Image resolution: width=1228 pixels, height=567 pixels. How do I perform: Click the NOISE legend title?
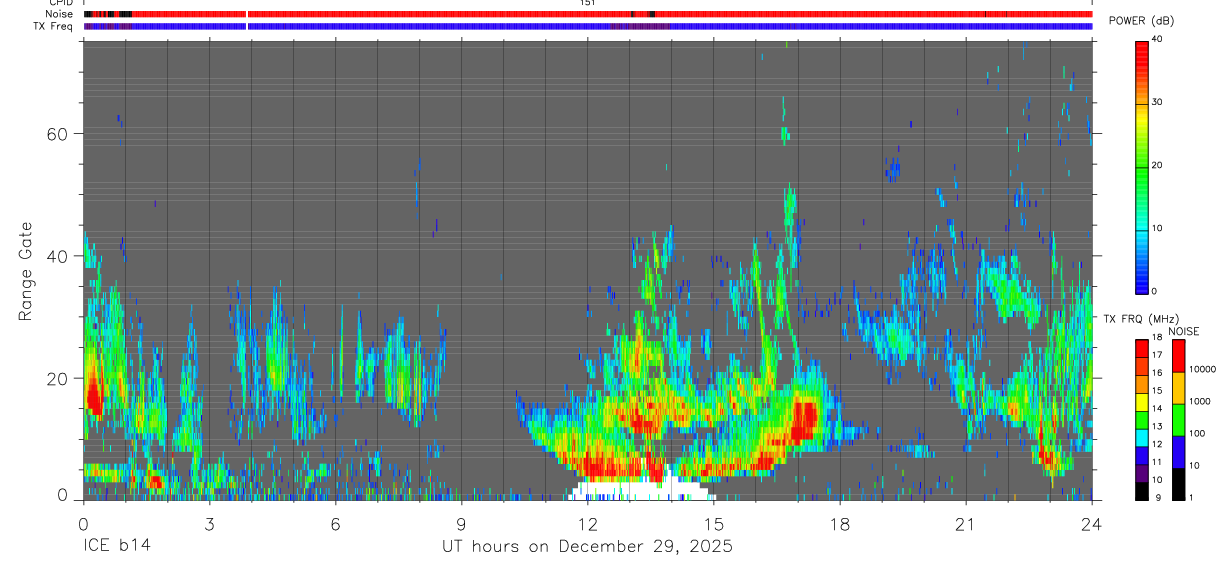pos(1184,331)
